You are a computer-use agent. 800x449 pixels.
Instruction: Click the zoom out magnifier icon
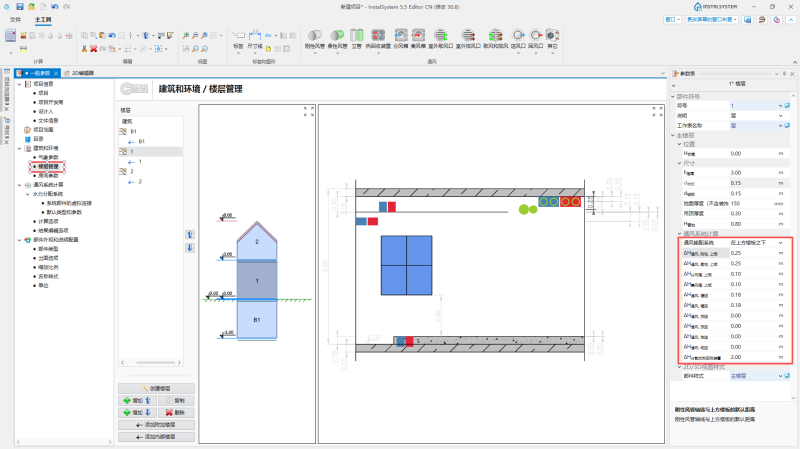(x=195, y=35)
